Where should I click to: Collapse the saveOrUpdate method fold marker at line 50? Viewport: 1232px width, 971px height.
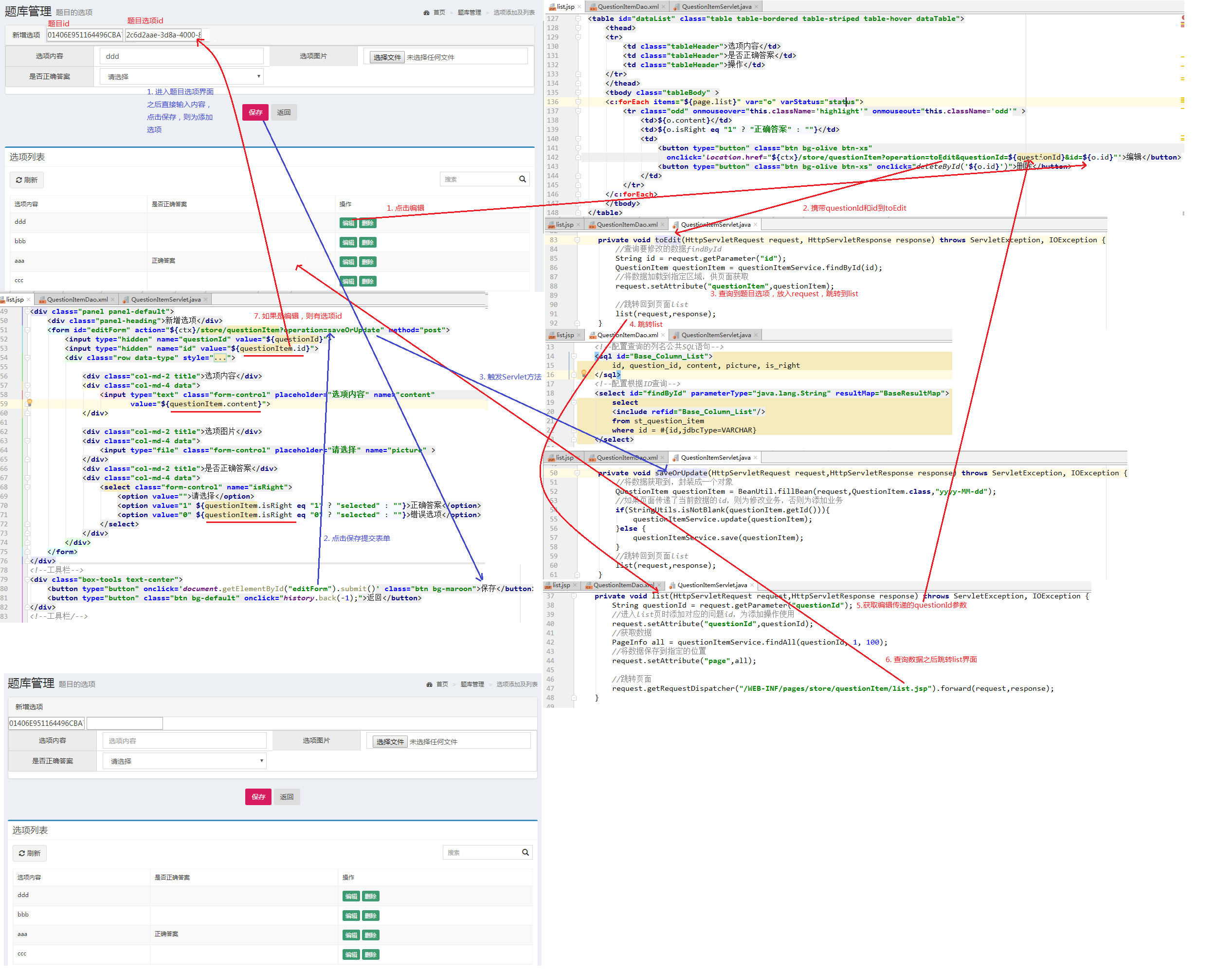577,473
